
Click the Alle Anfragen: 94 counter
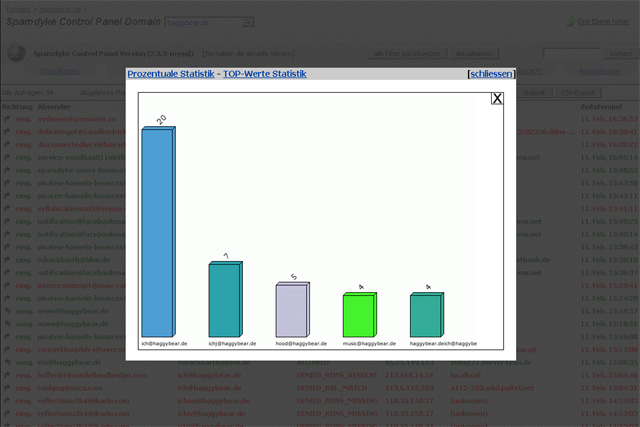28,93
